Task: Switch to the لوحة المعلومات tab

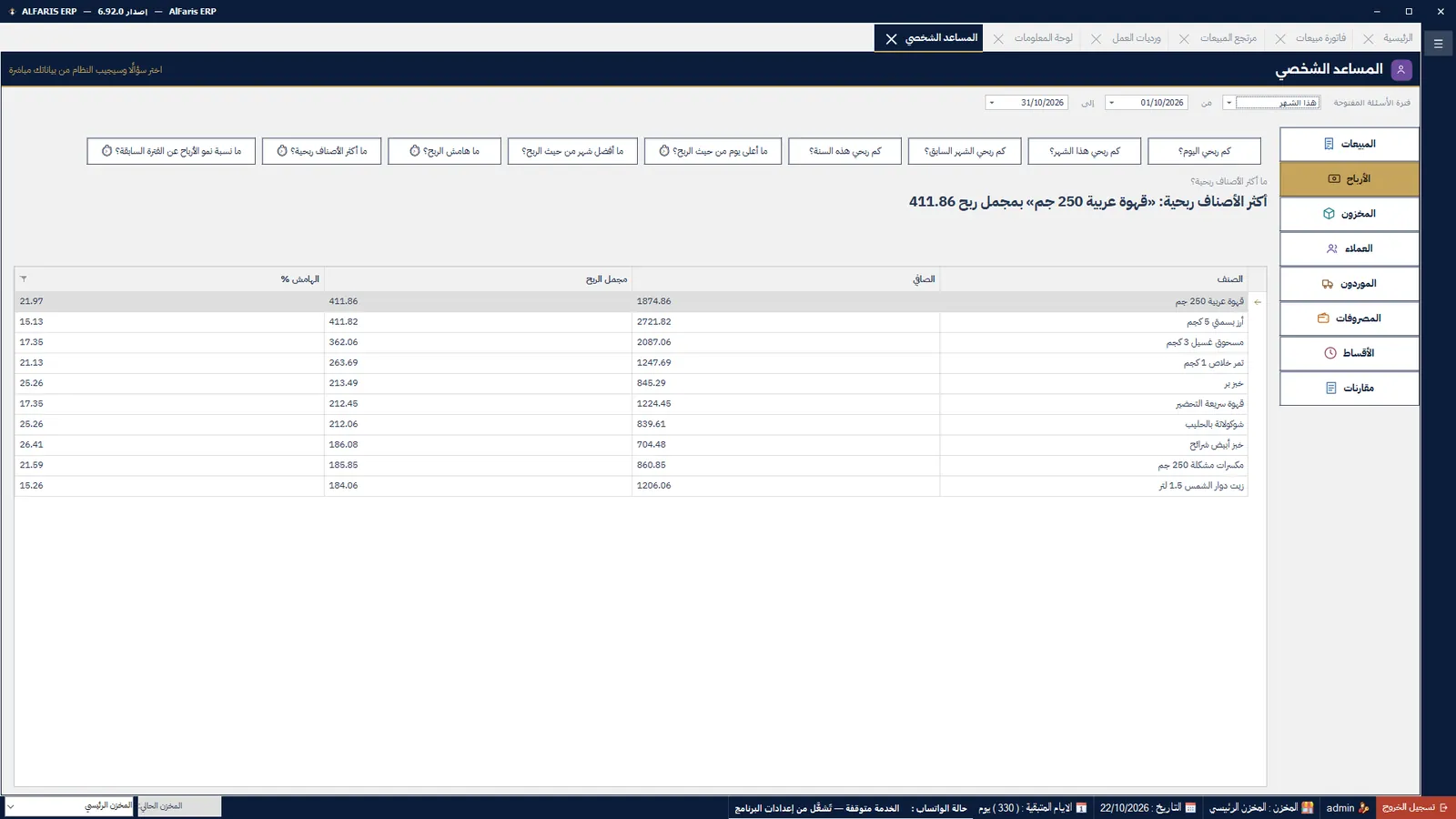Action: click(x=1043, y=38)
